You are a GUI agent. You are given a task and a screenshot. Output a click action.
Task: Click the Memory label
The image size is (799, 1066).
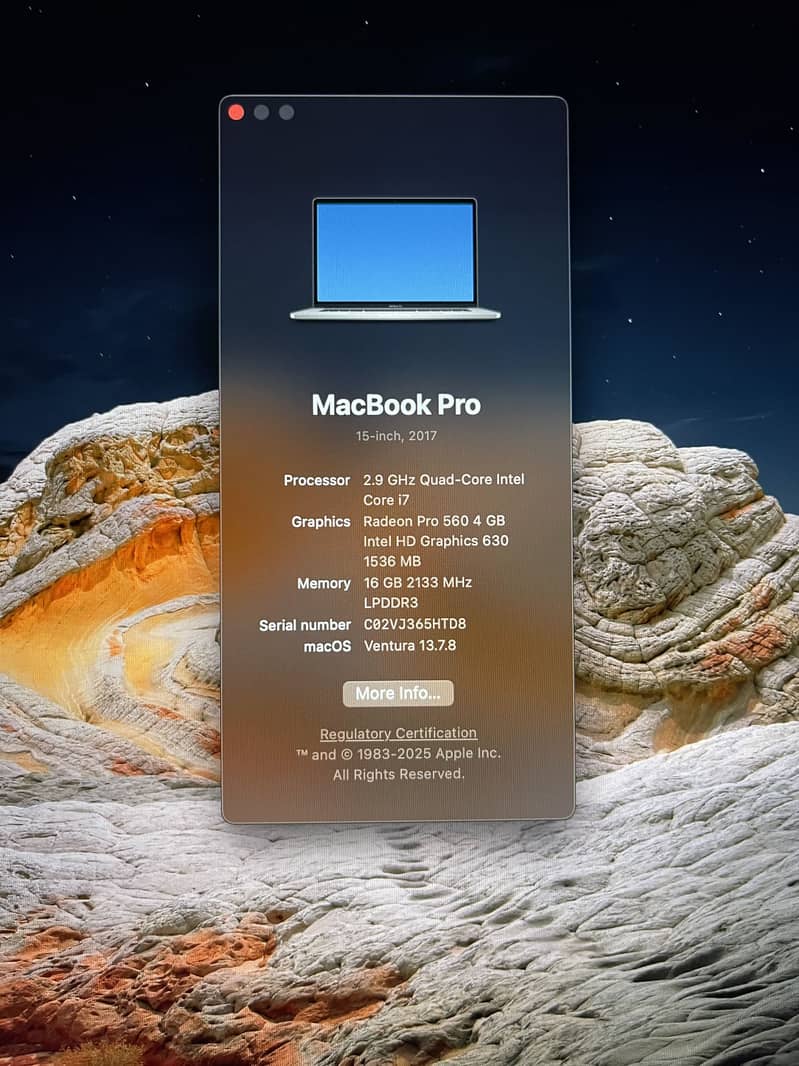[x=324, y=583]
